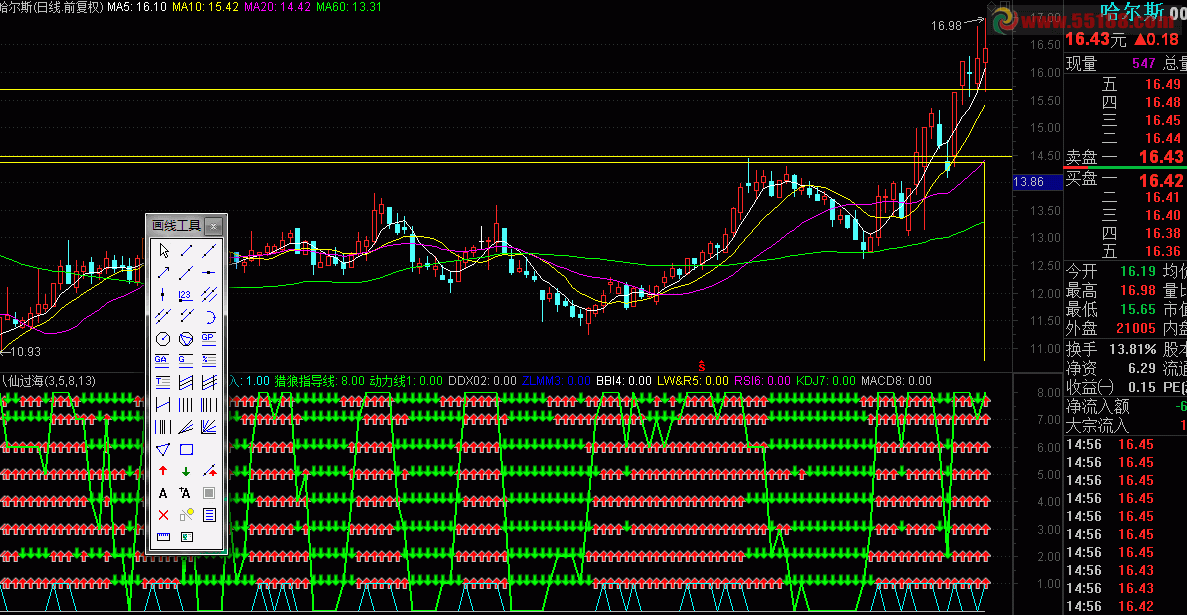Click the 买盘 一 bid price 16.42
The height and width of the screenshot is (615, 1187).
click(x=1161, y=180)
